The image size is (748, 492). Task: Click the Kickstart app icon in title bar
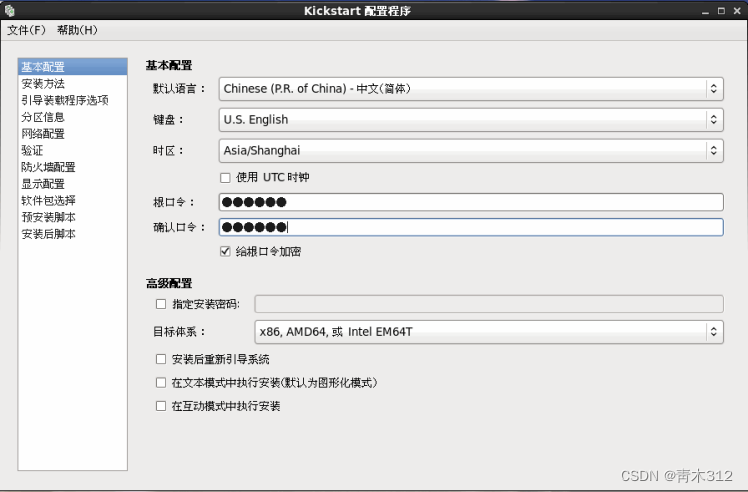[10, 10]
